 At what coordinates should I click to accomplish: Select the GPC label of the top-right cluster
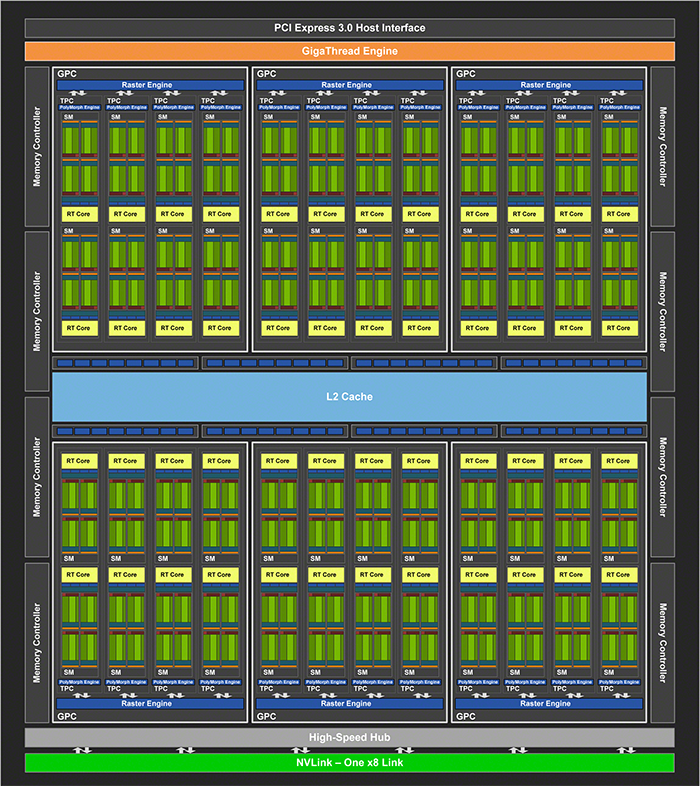pos(466,74)
